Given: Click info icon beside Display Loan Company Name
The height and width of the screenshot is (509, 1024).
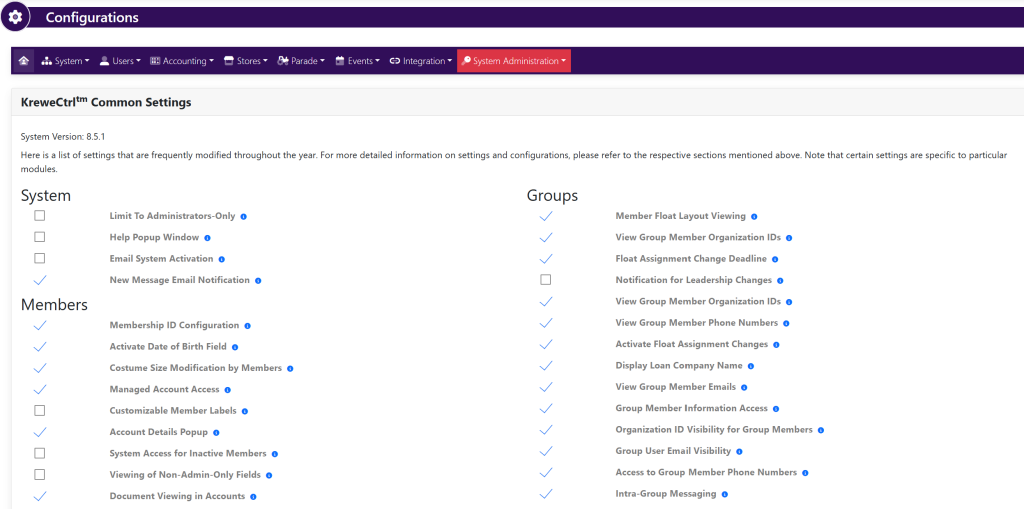Looking at the screenshot, I should click(751, 366).
